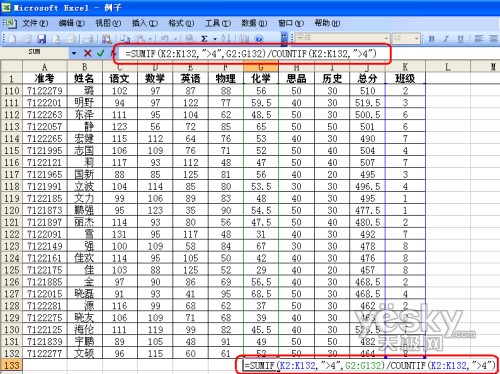The image size is (500, 374).
Task: Click name cell 立波
Action: [85, 186]
